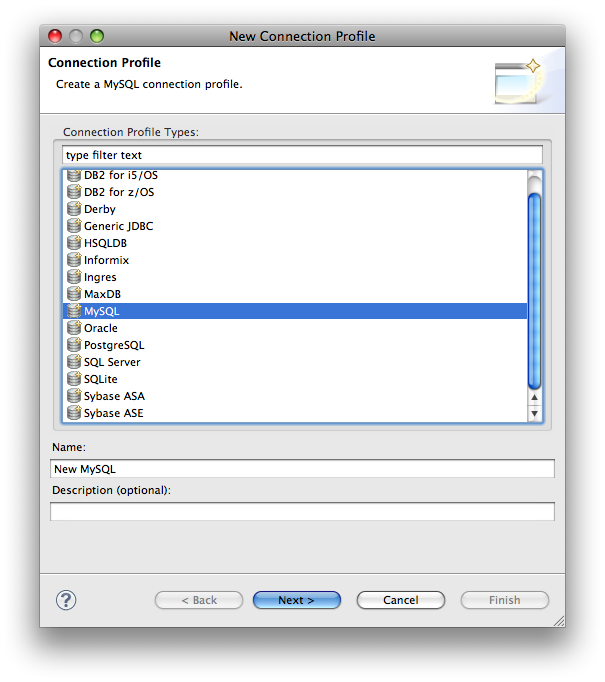Choose PostgreSQL from the list
The image size is (605, 682).
pyautogui.click(x=294, y=344)
